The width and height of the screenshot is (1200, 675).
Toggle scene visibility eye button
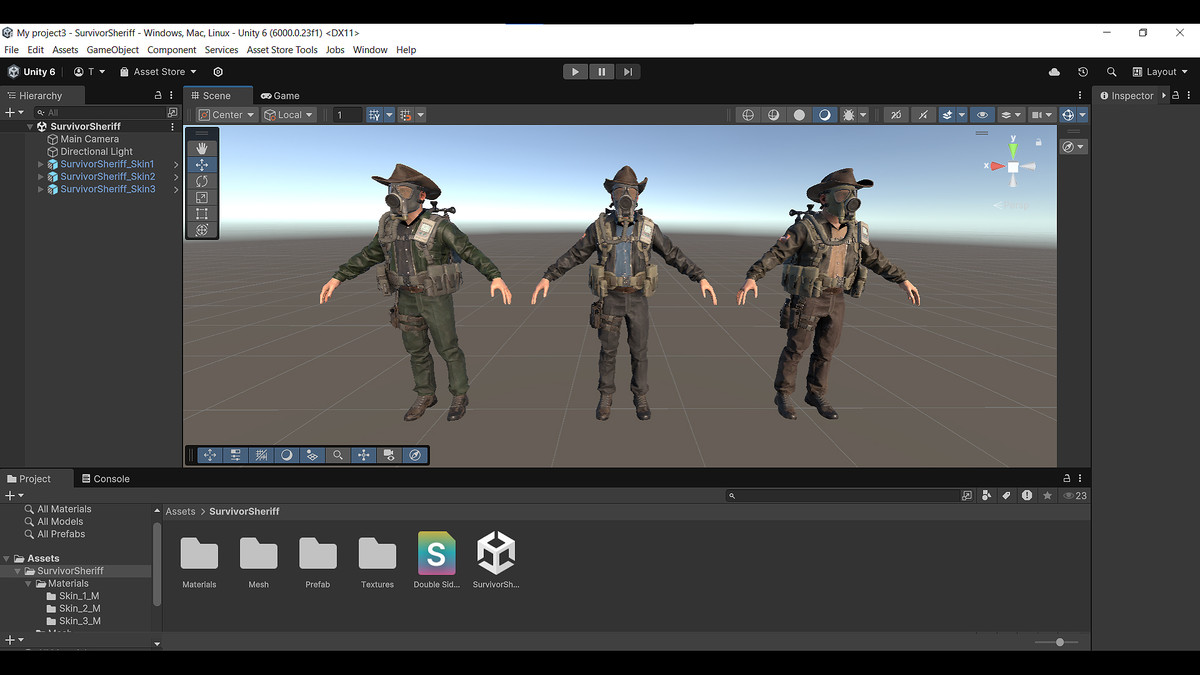point(983,115)
